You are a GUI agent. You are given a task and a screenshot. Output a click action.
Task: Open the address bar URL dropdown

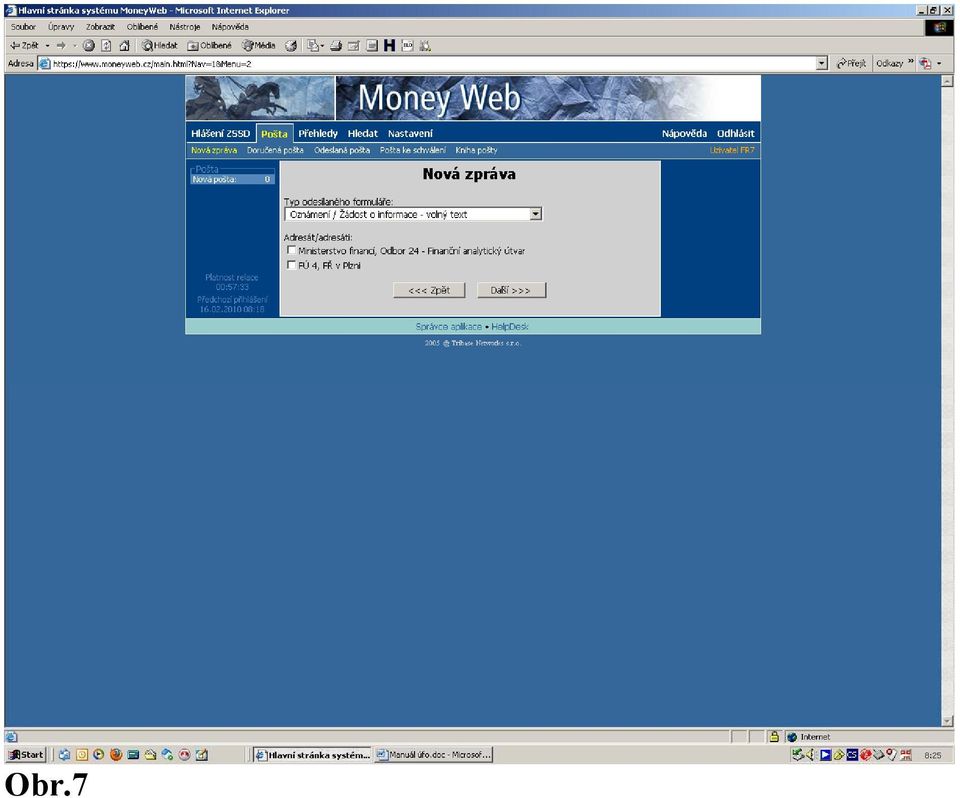[x=822, y=63]
